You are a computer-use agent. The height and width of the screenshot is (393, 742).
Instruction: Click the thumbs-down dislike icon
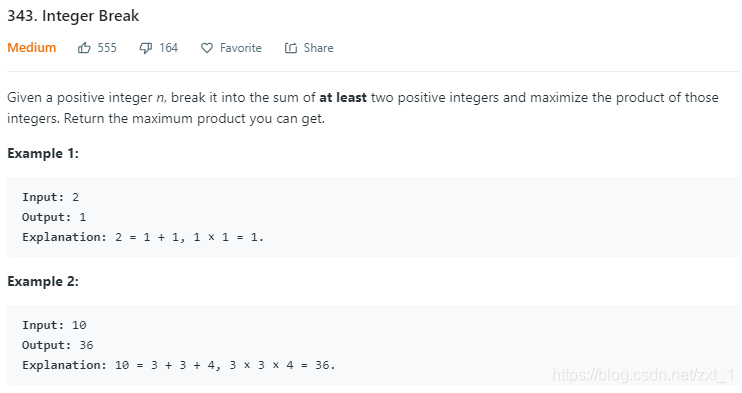click(146, 48)
